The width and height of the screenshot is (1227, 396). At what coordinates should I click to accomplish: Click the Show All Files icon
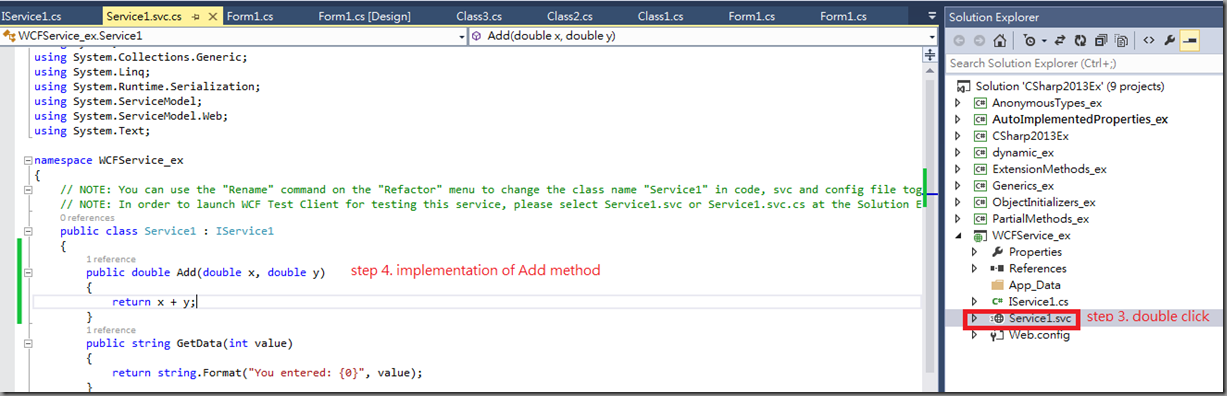(x=1121, y=41)
